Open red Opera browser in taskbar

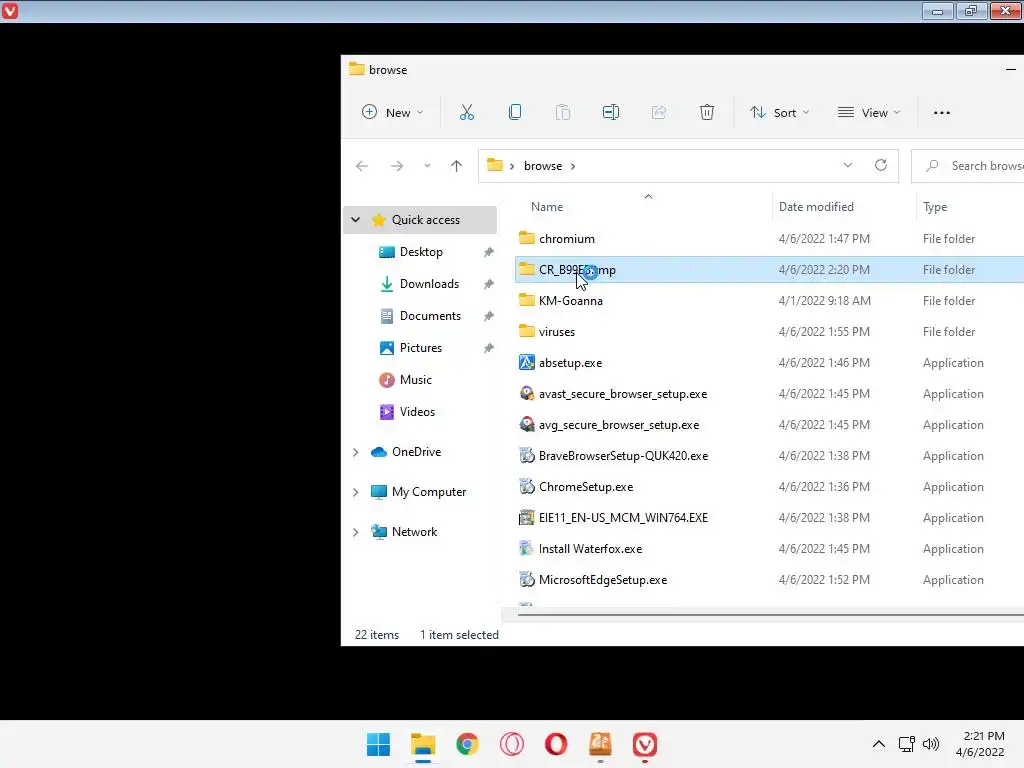tap(556, 744)
